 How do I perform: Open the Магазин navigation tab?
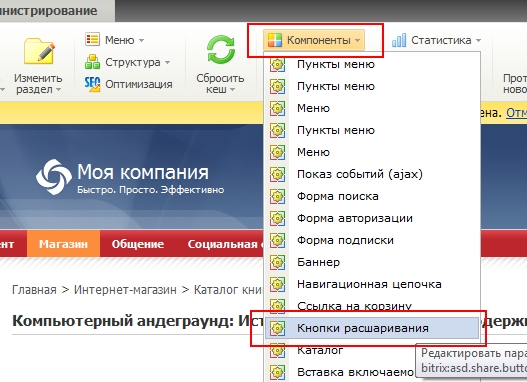coord(63,244)
